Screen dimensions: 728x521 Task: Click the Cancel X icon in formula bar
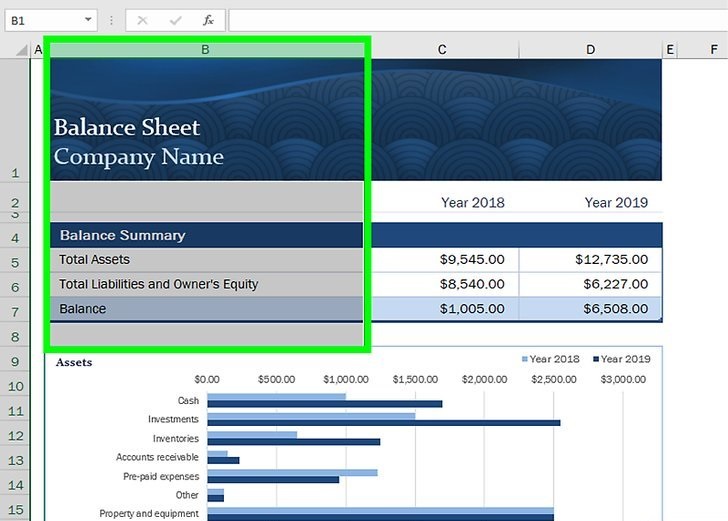pos(143,20)
